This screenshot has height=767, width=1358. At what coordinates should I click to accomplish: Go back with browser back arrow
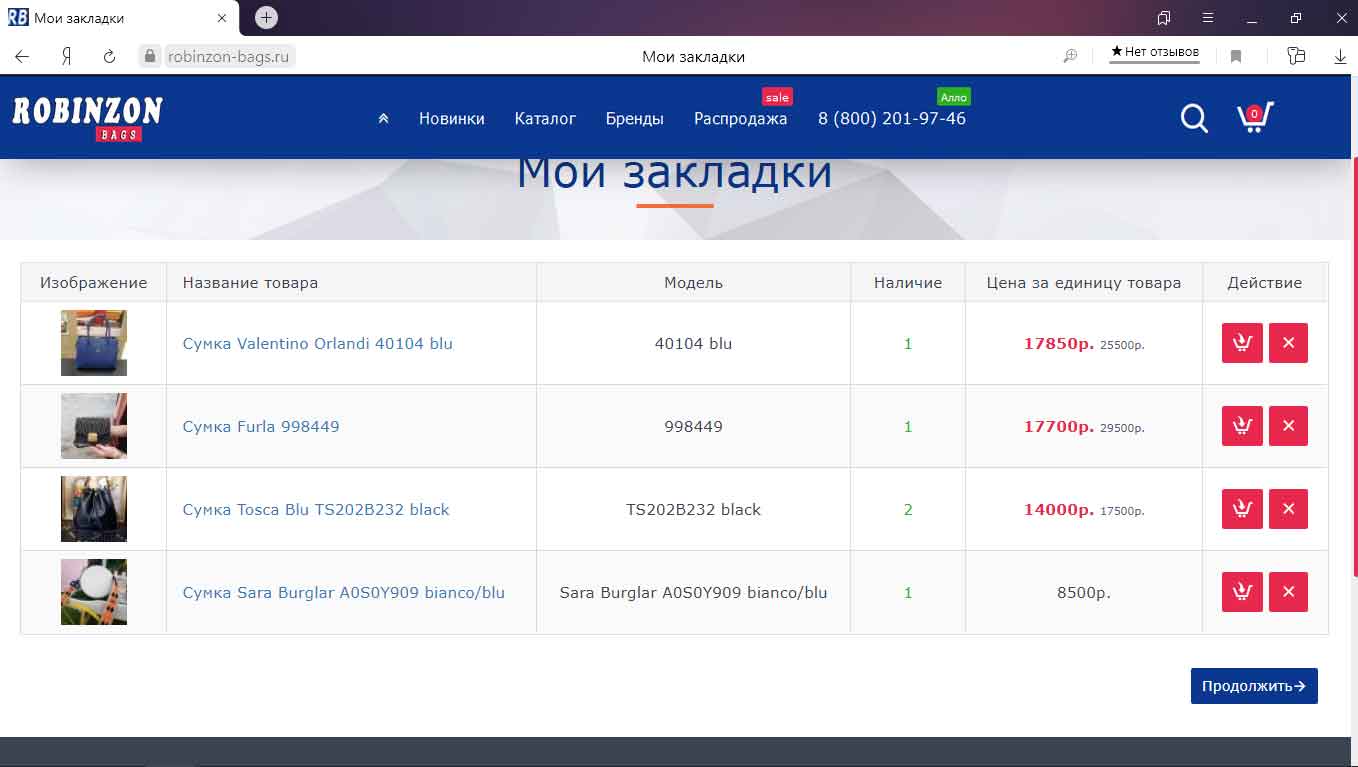(22, 57)
